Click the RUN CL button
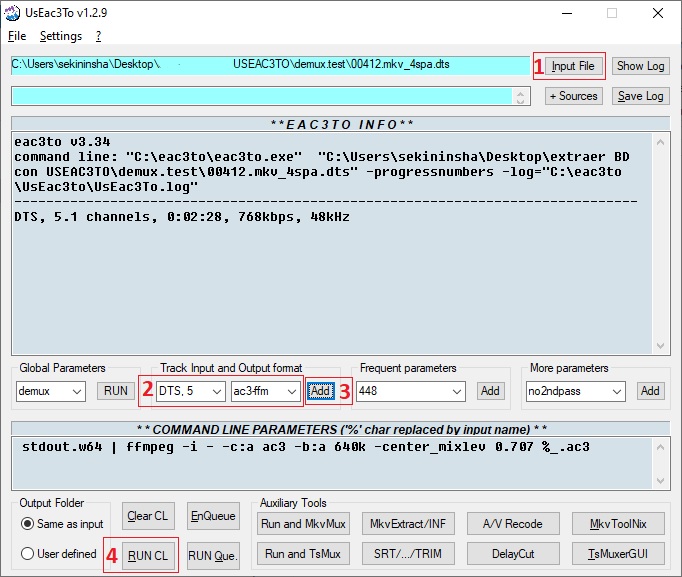The width and height of the screenshot is (682, 577). pos(148,555)
